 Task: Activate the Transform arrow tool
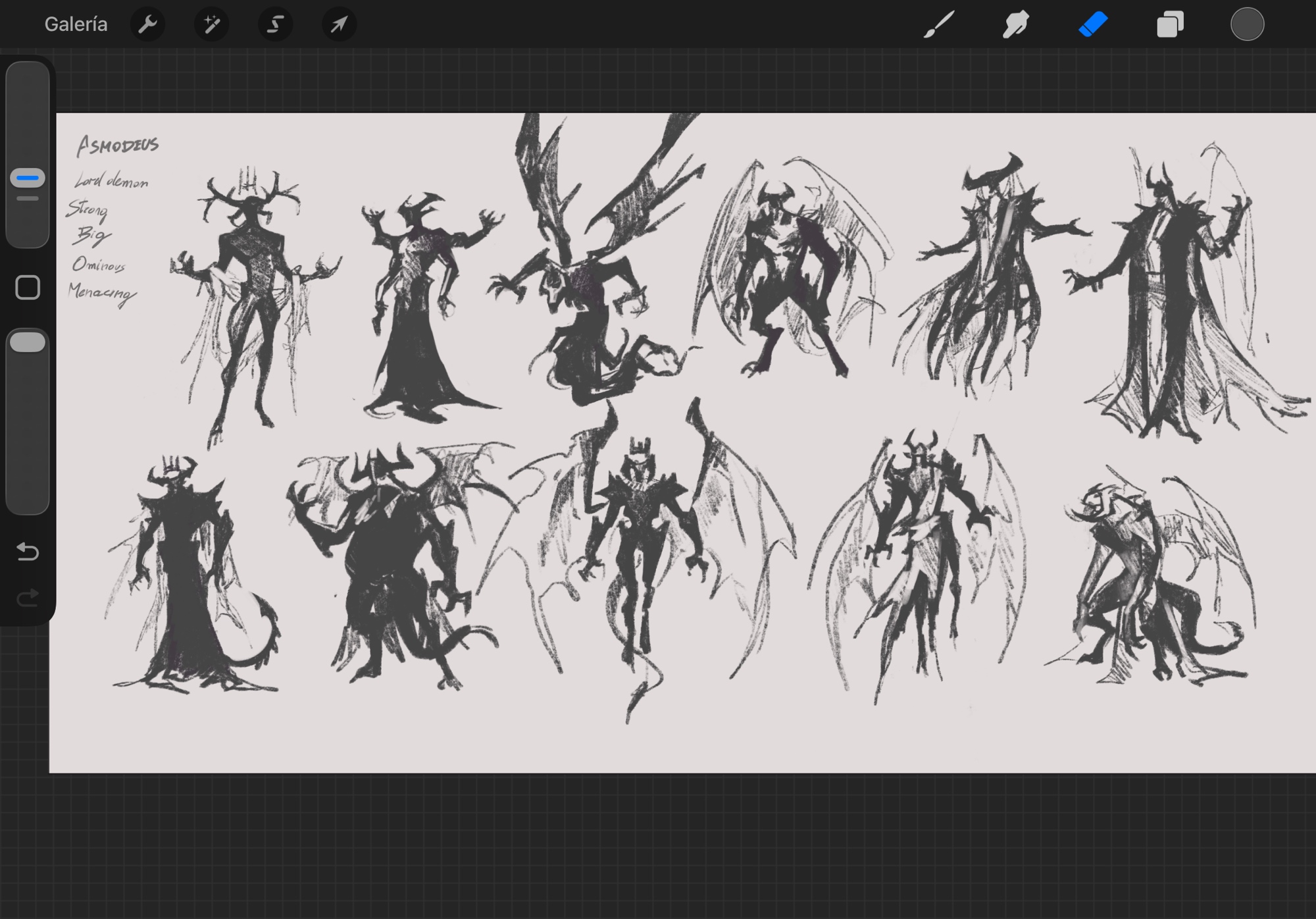tap(339, 25)
